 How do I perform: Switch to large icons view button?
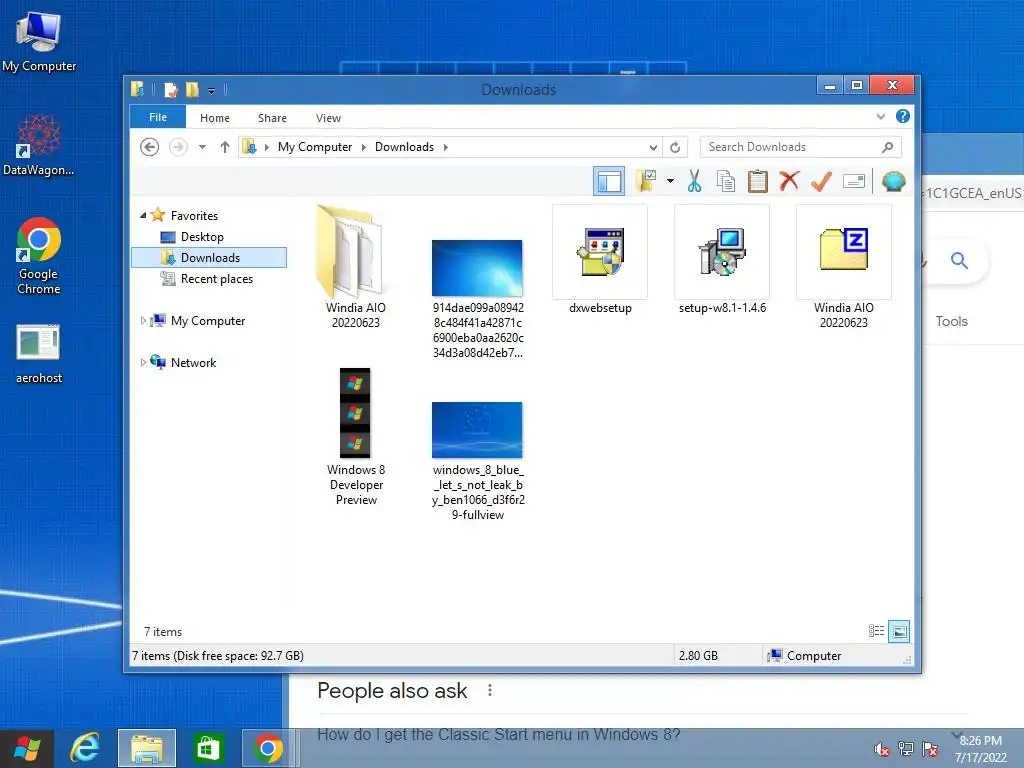pyautogui.click(x=899, y=631)
